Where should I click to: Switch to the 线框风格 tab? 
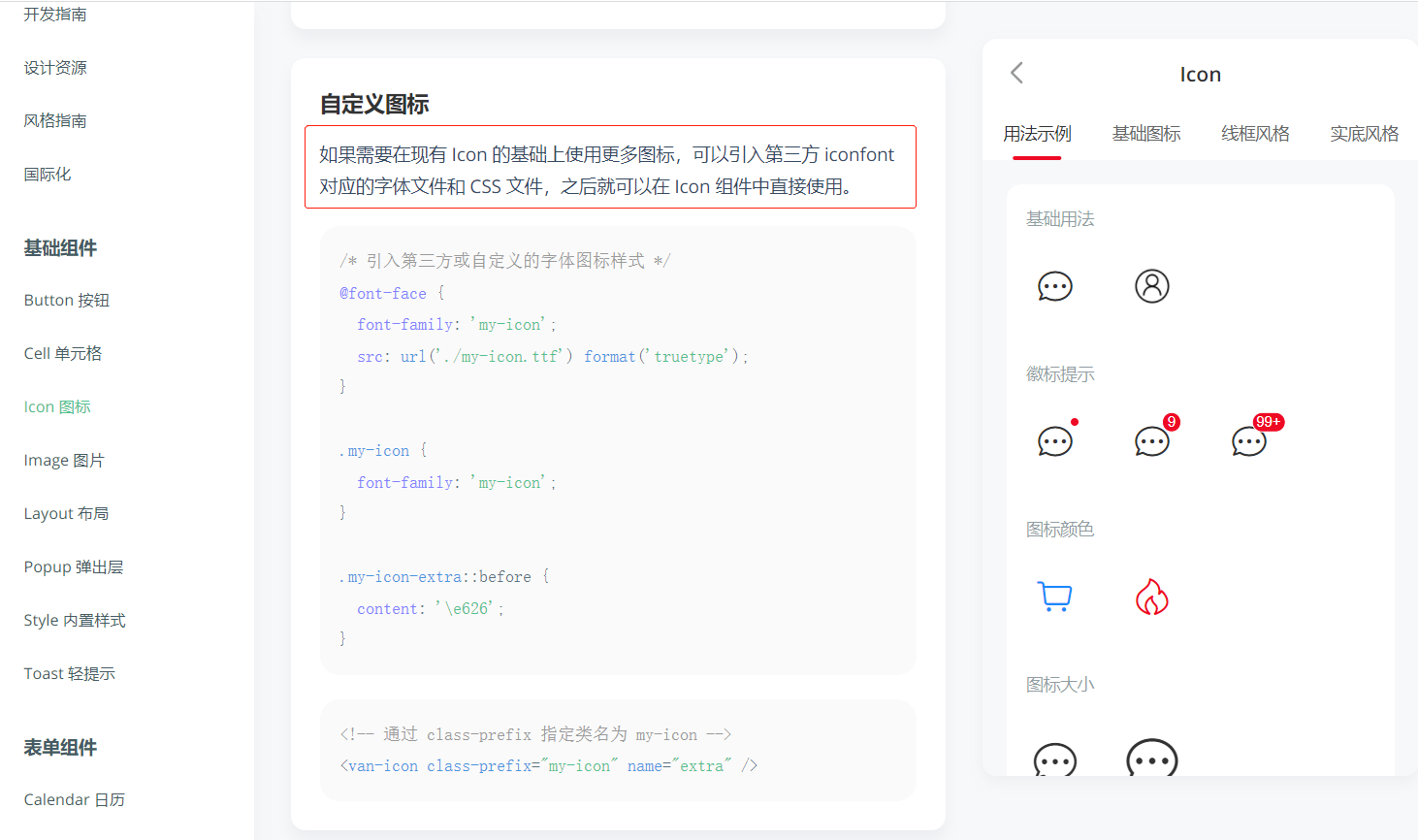[x=1255, y=134]
